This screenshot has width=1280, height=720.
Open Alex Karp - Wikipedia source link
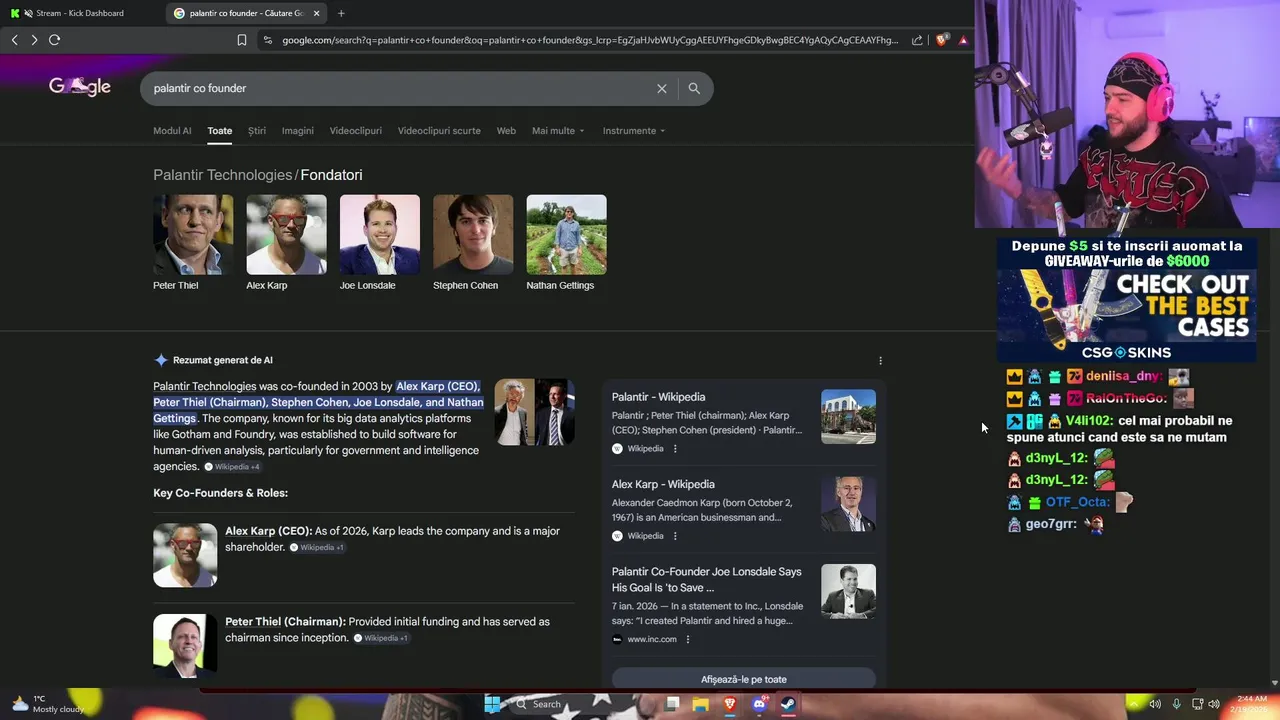663,484
